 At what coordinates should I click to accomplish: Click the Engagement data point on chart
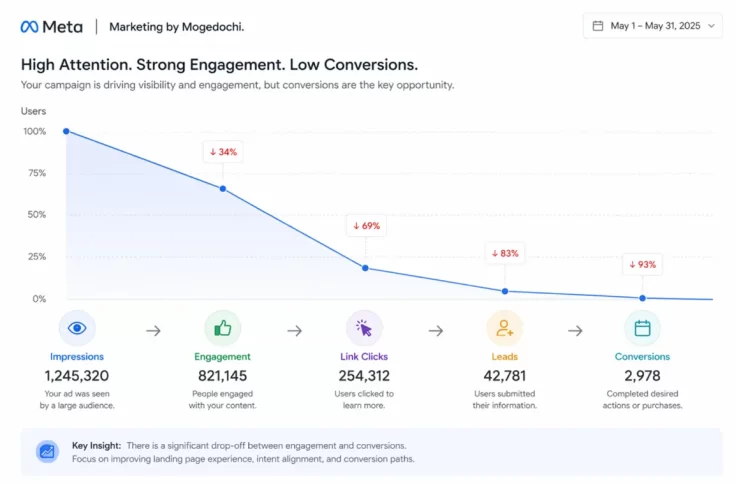[222, 188]
